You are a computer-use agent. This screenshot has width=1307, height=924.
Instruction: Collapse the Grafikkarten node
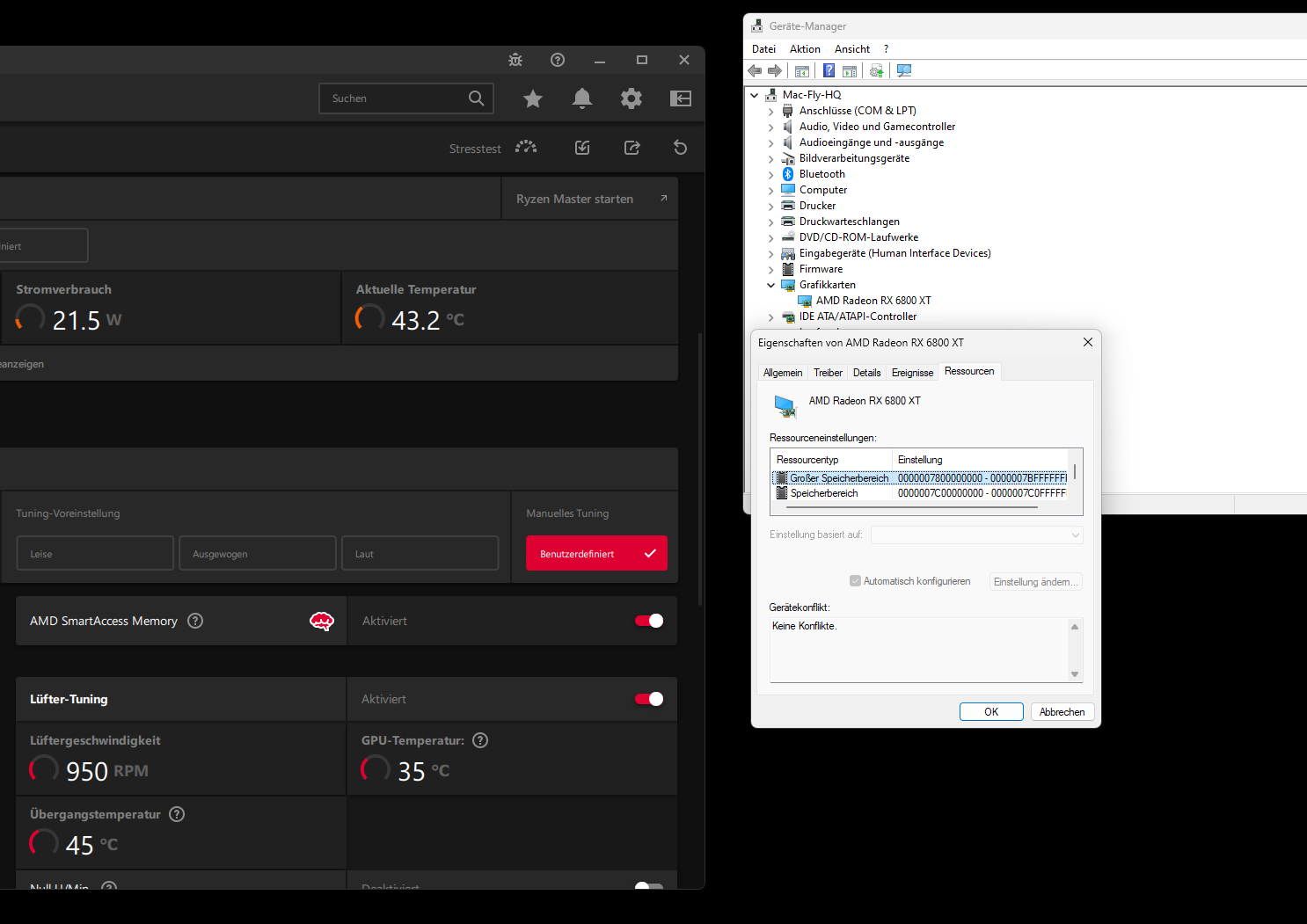(x=771, y=285)
